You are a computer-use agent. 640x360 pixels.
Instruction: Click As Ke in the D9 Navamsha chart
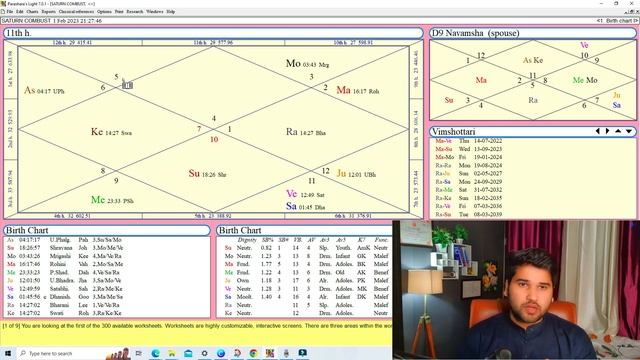pos(533,60)
